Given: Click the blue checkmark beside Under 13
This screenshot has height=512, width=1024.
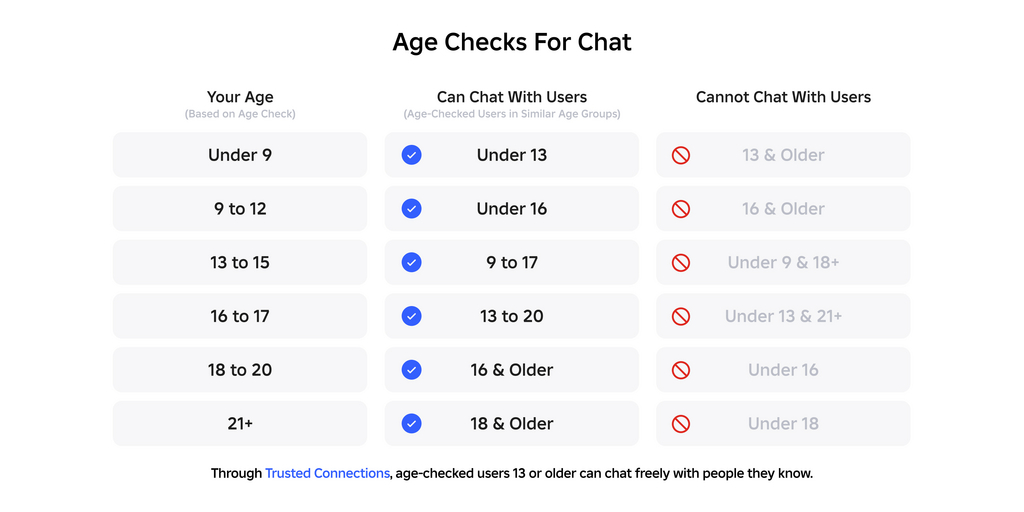Looking at the screenshot, I should (411, 155).
